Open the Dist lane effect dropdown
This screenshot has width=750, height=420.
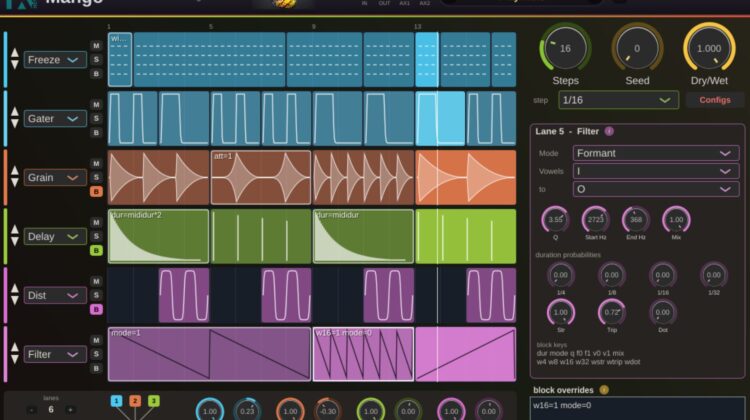point(55,295)
